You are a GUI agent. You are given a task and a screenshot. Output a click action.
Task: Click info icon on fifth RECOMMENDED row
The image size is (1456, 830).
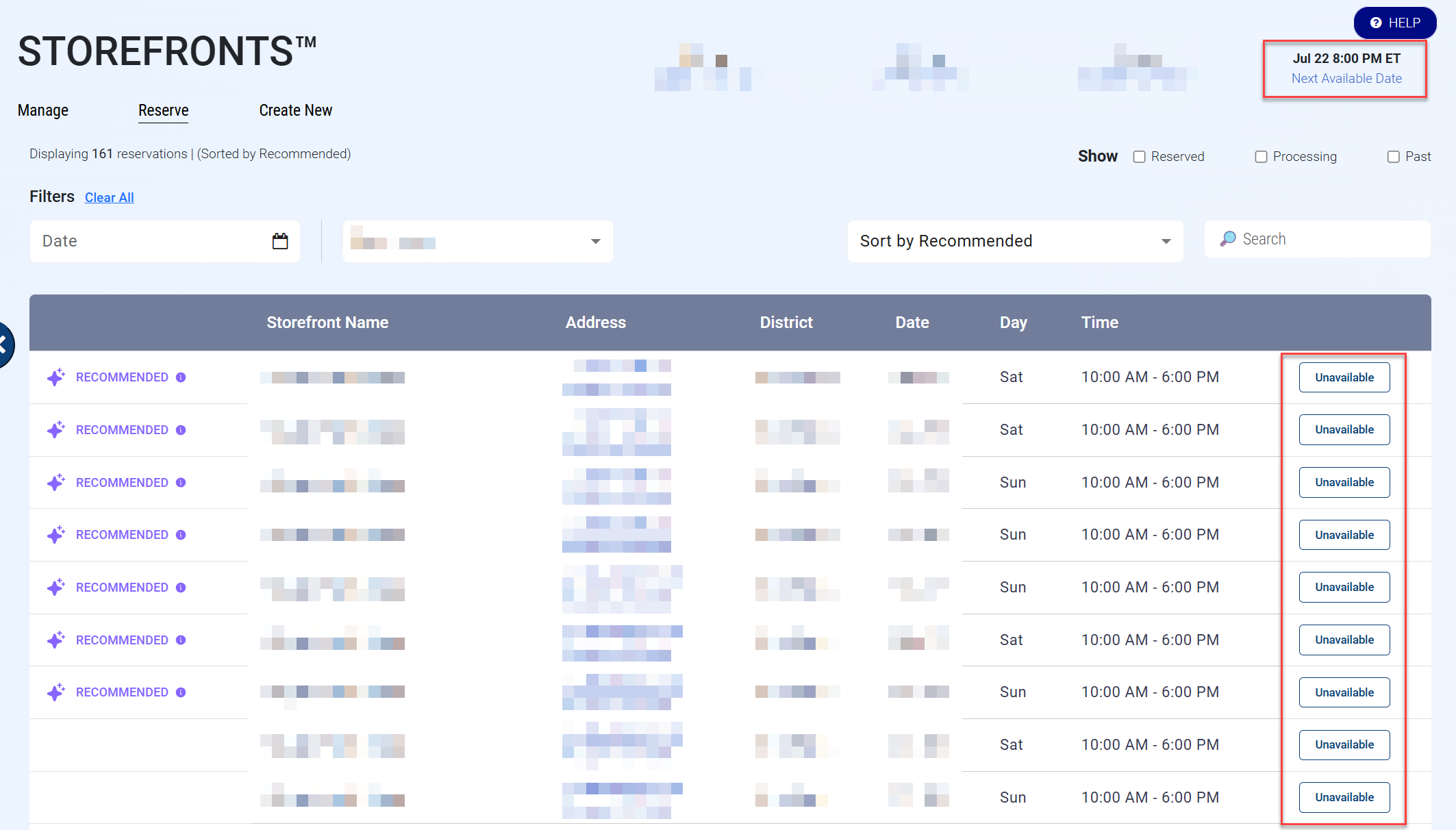(x=181, y=588)
